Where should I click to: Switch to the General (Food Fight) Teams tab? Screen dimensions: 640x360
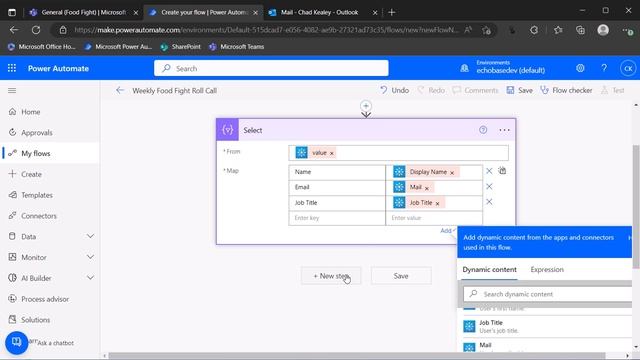click(84, 12)
